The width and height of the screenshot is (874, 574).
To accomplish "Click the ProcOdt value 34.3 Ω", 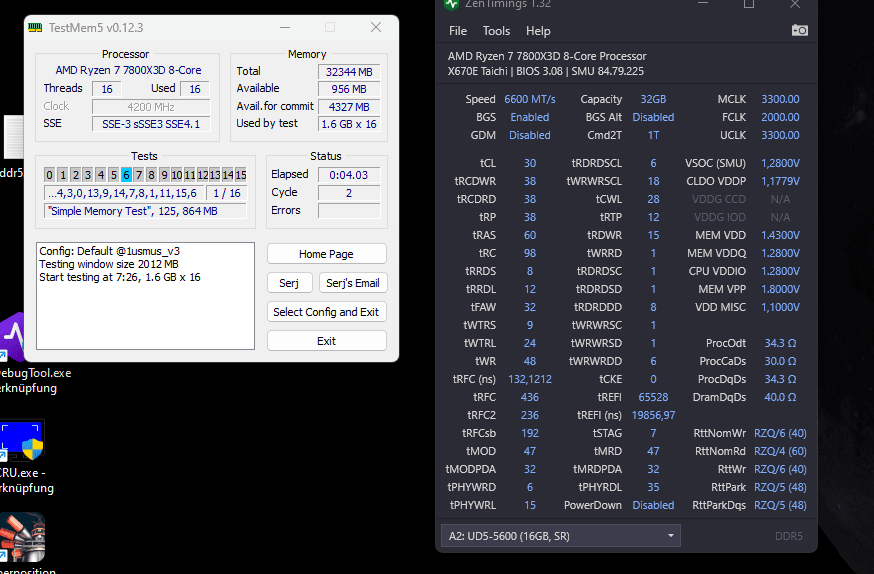I will pyautogui.click(x=780, y=343).
